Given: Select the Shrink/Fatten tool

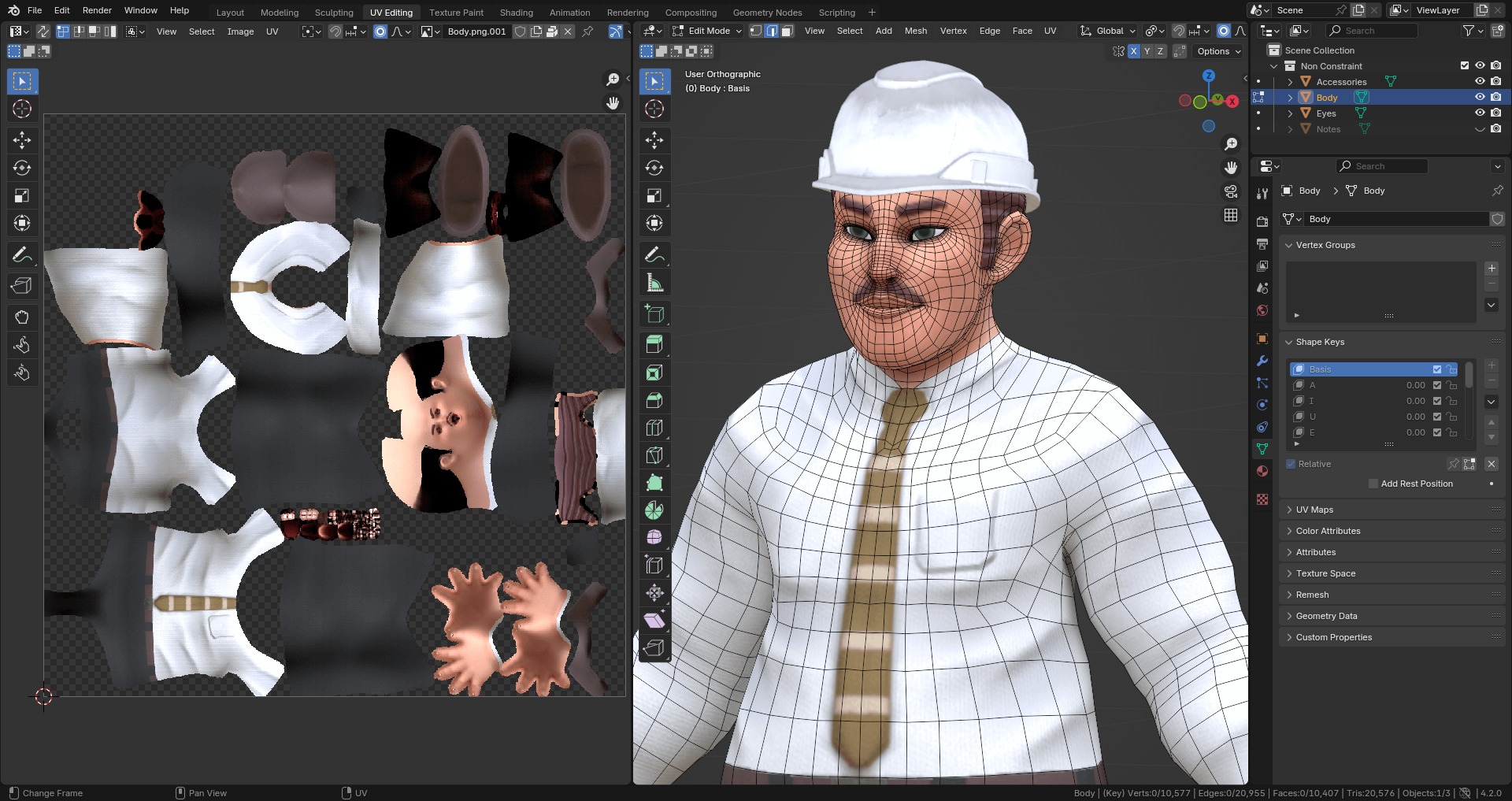Looking at the screenshot, I should pyautogui.click(x=654, y=593).
